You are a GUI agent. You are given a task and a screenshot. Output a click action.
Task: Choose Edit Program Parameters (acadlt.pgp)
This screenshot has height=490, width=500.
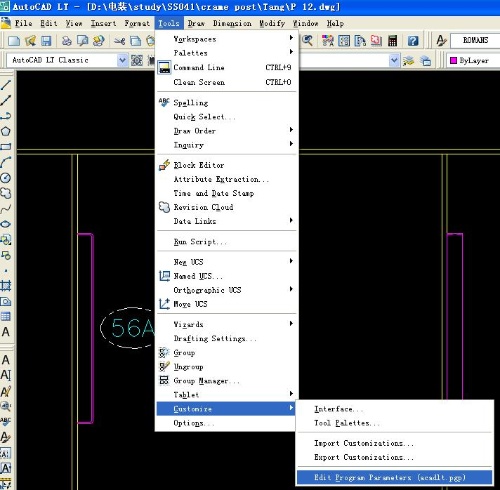coord(394,477)
